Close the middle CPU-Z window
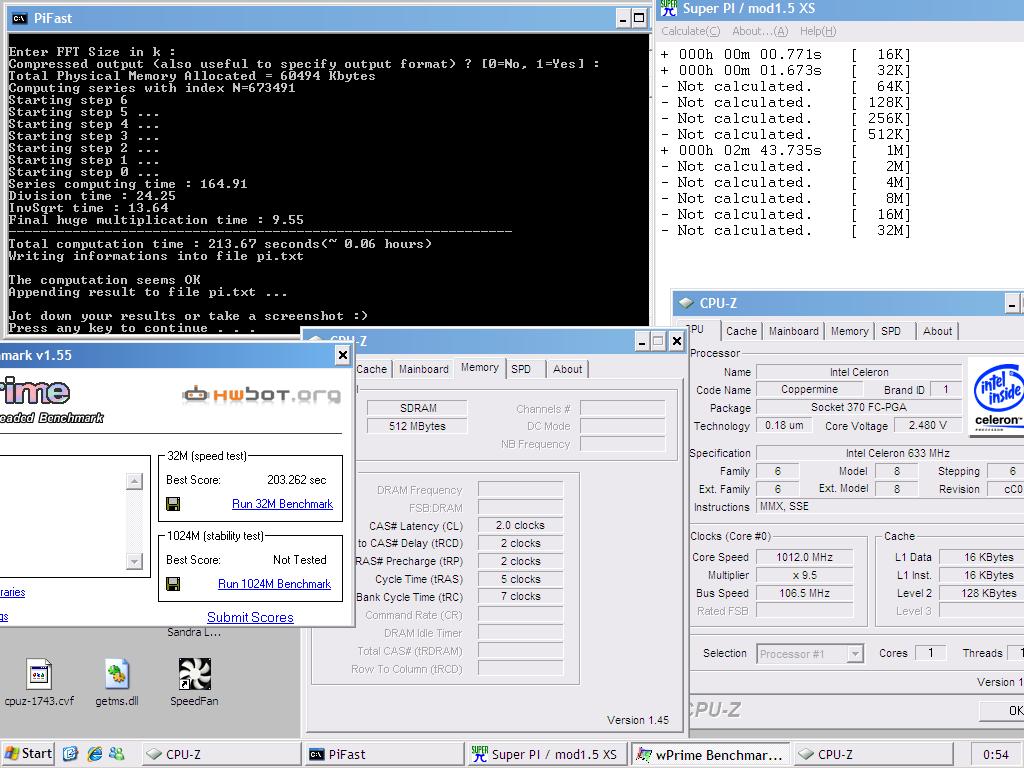Viewport: 1024px width, 768px height. [x=677, y=341]
